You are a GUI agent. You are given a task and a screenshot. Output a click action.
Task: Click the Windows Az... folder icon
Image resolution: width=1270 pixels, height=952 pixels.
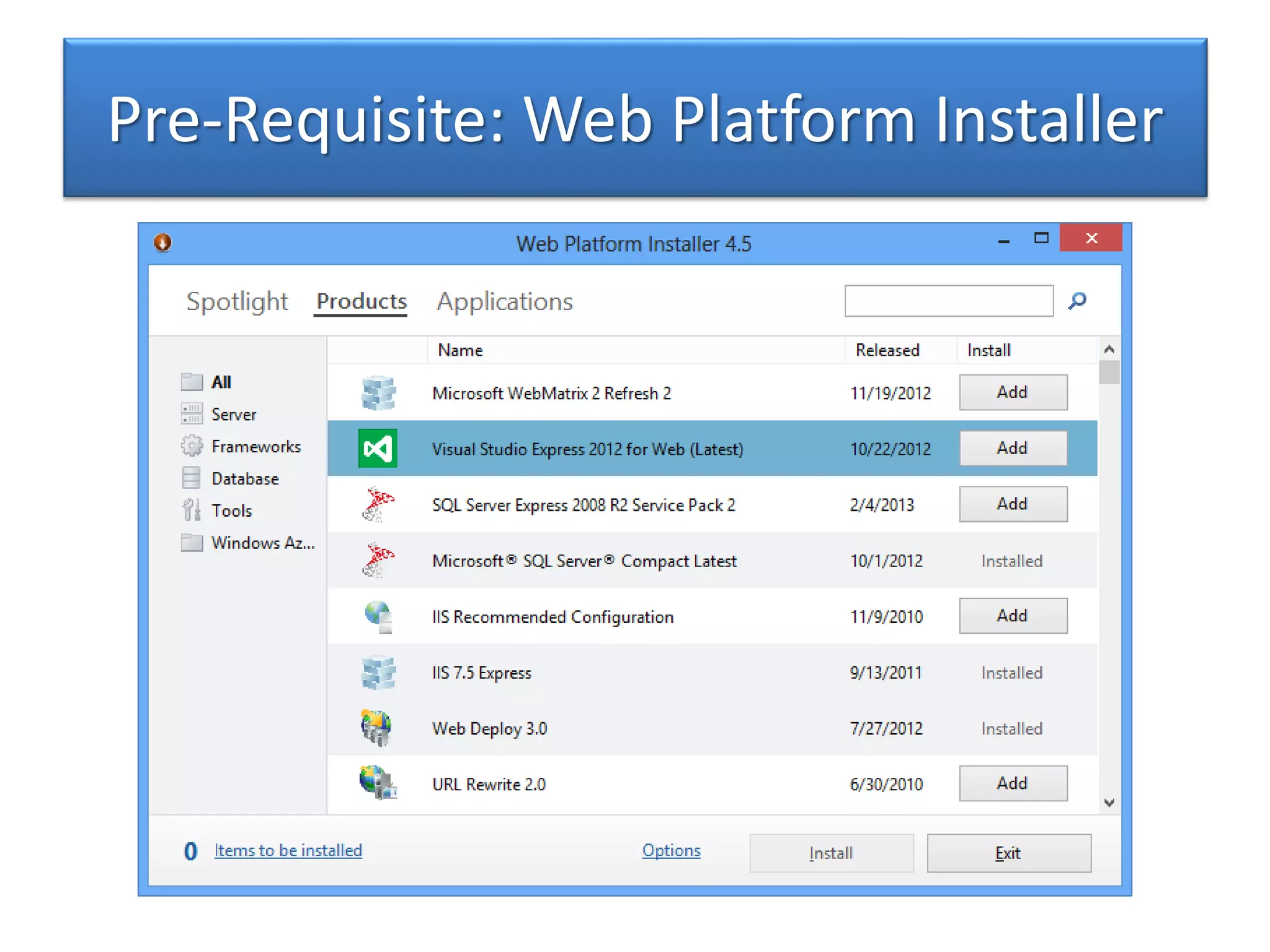coord(192,542)
